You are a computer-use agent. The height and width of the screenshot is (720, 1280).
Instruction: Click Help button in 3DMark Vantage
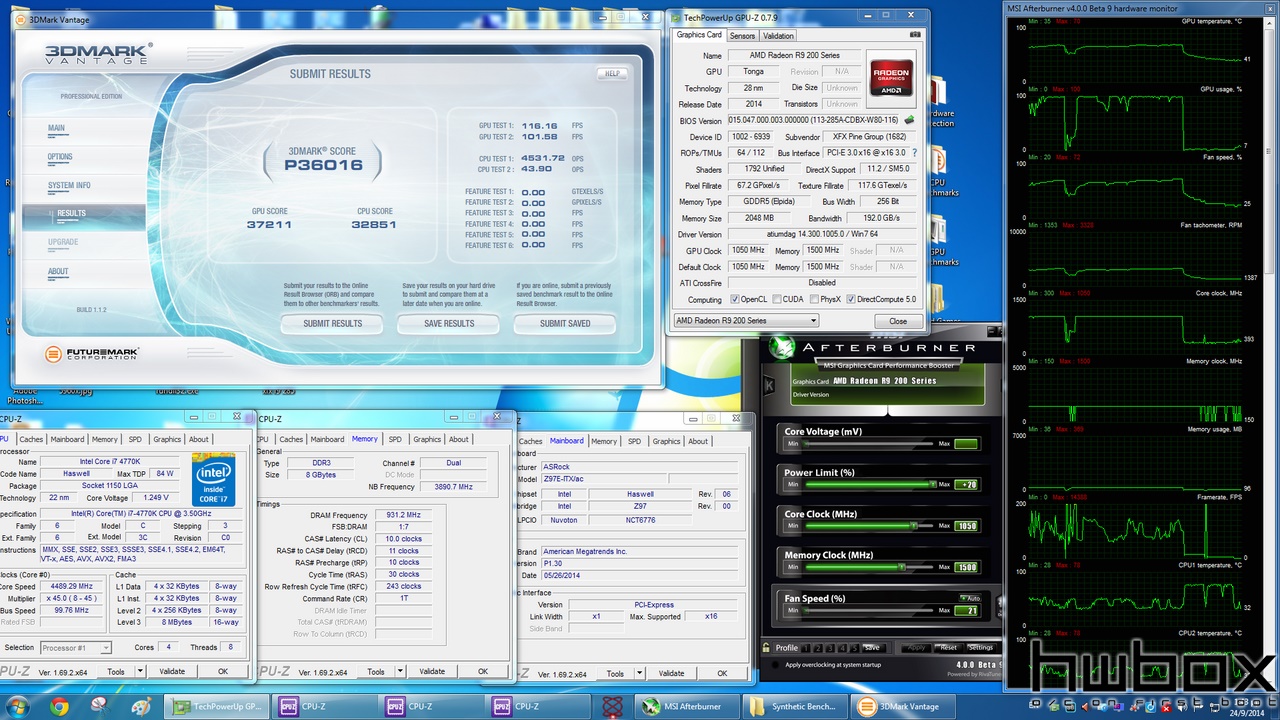[612, 73]
